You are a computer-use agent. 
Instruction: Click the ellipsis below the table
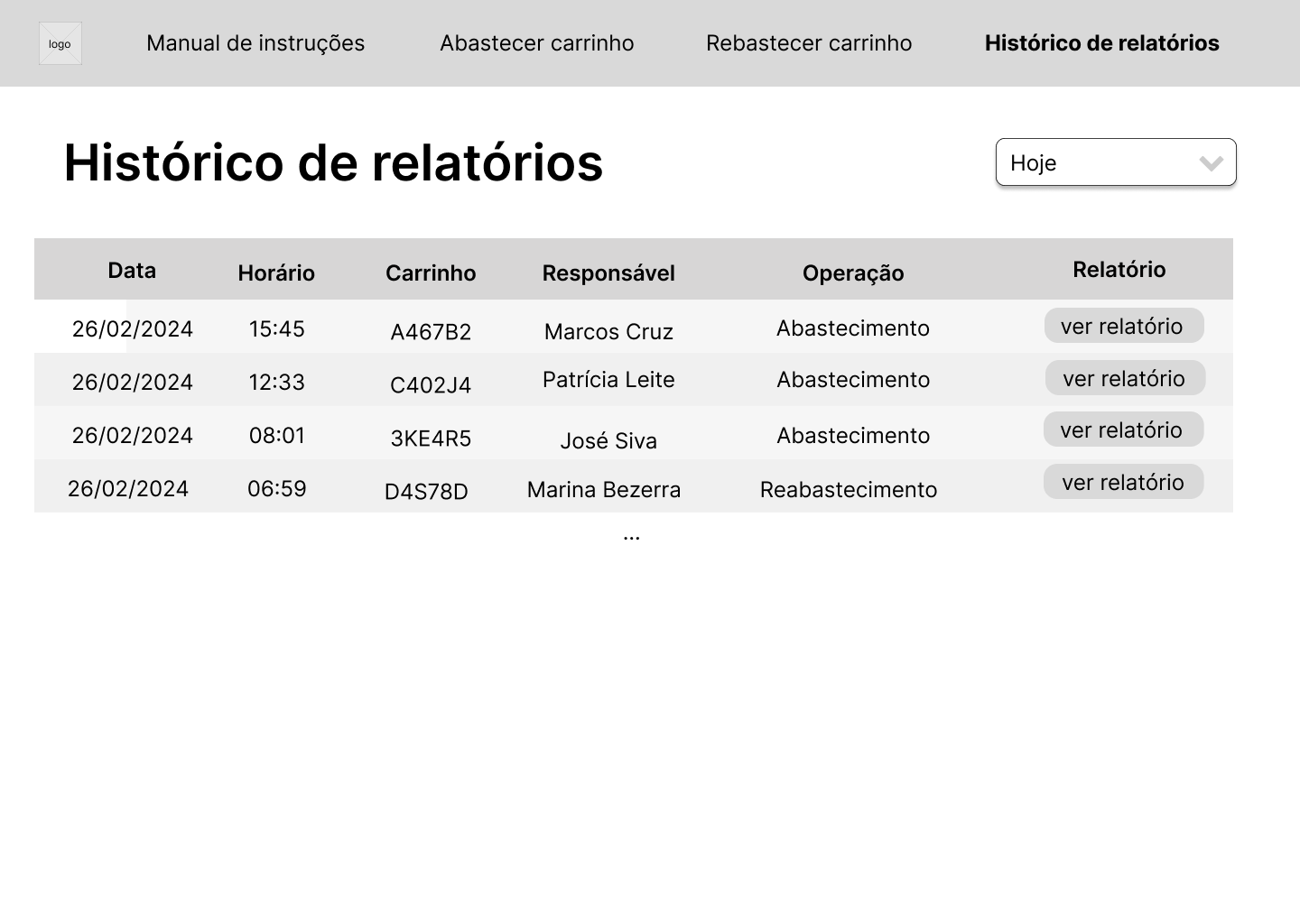tap(632, 539)
